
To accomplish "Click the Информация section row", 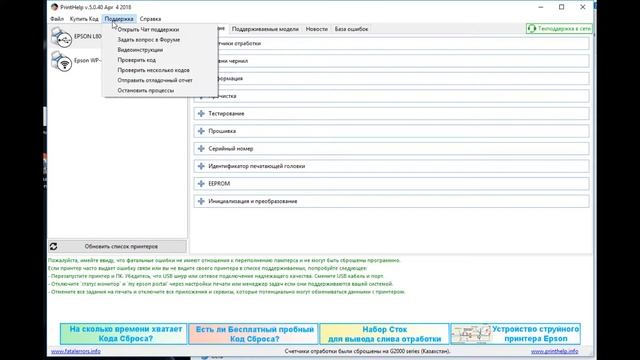I will coord(391,78).
